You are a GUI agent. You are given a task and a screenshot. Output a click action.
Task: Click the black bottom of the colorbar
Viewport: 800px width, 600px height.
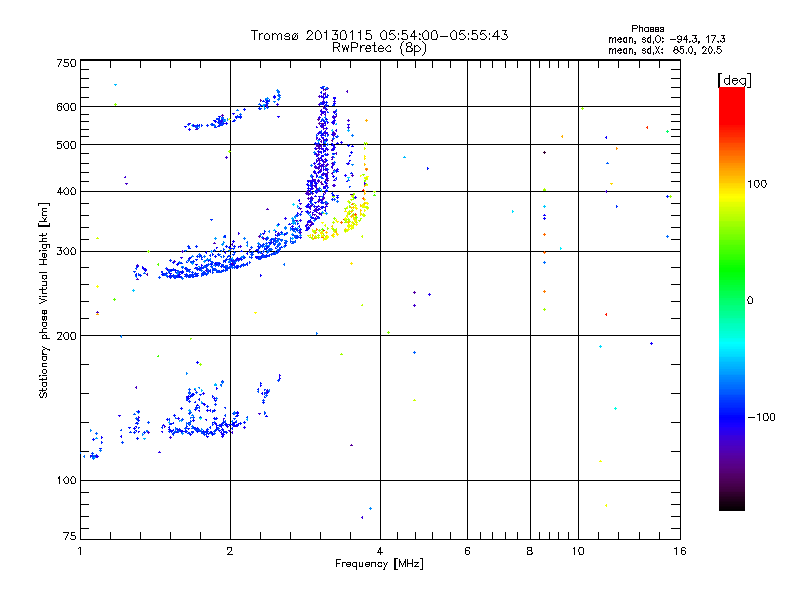point(732,503)
